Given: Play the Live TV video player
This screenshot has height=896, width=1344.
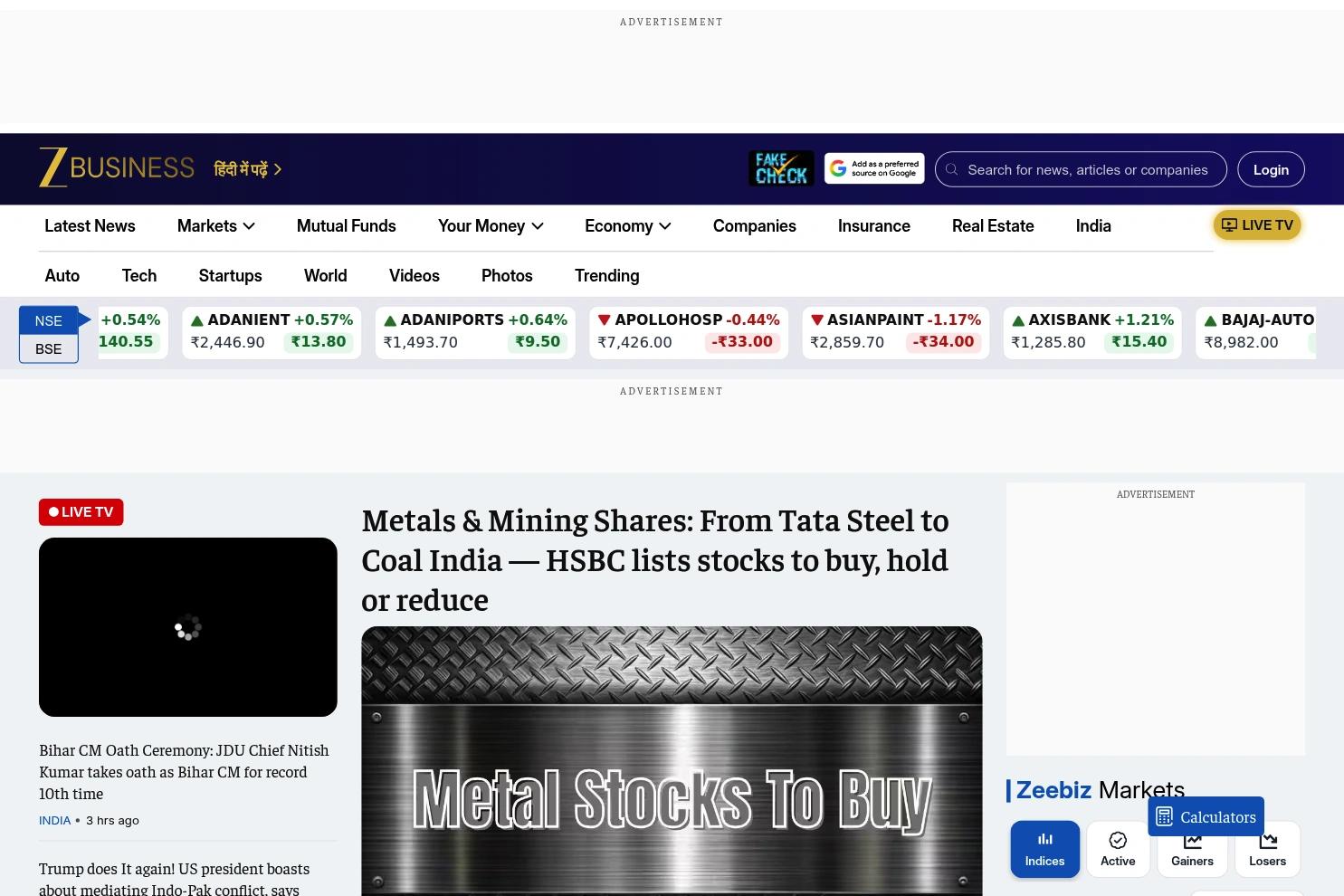Looking at the screenshot, I should pyautogui.click(x=188, y=627).
